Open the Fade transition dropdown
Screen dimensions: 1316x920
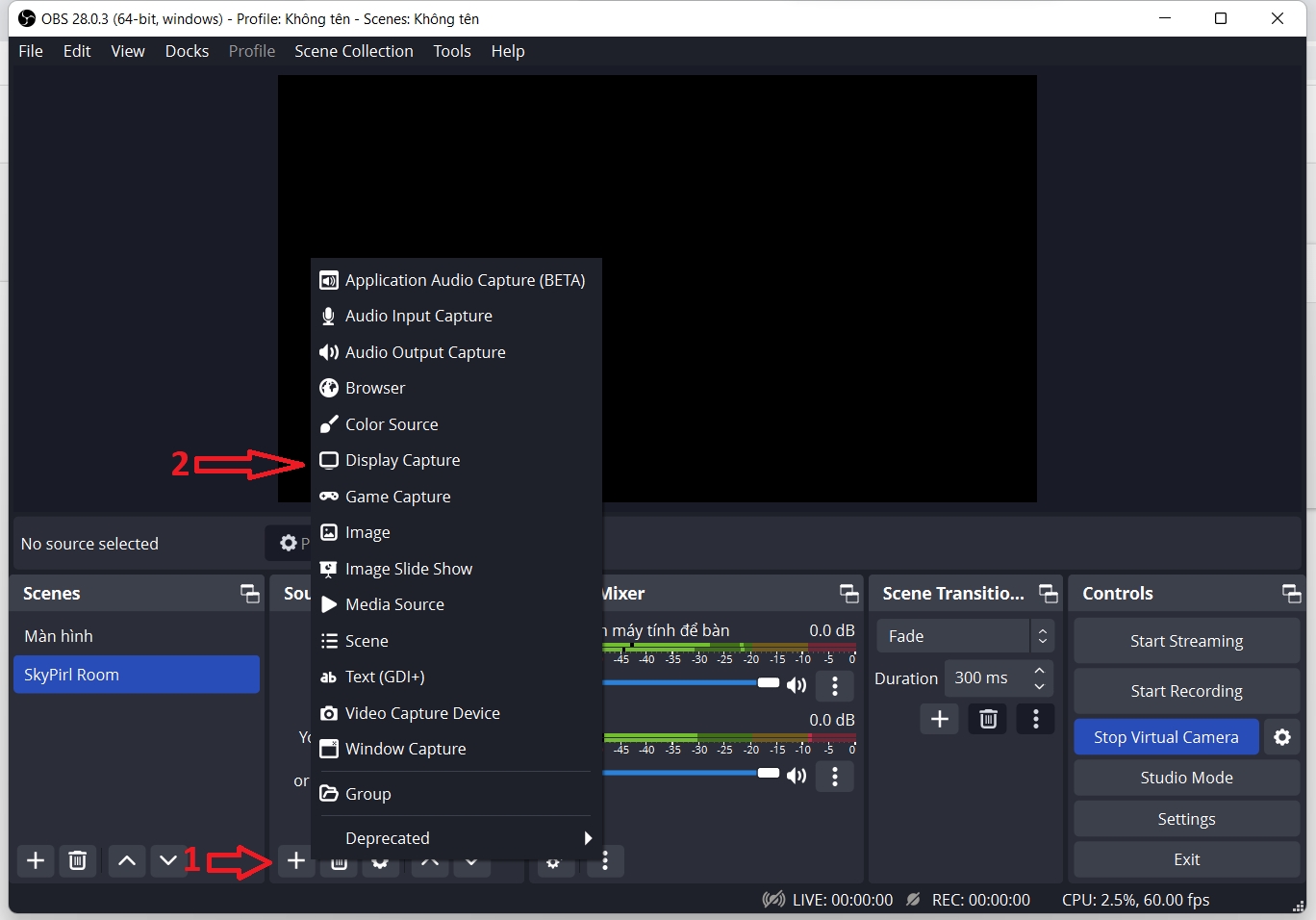[x=965, y=636]
